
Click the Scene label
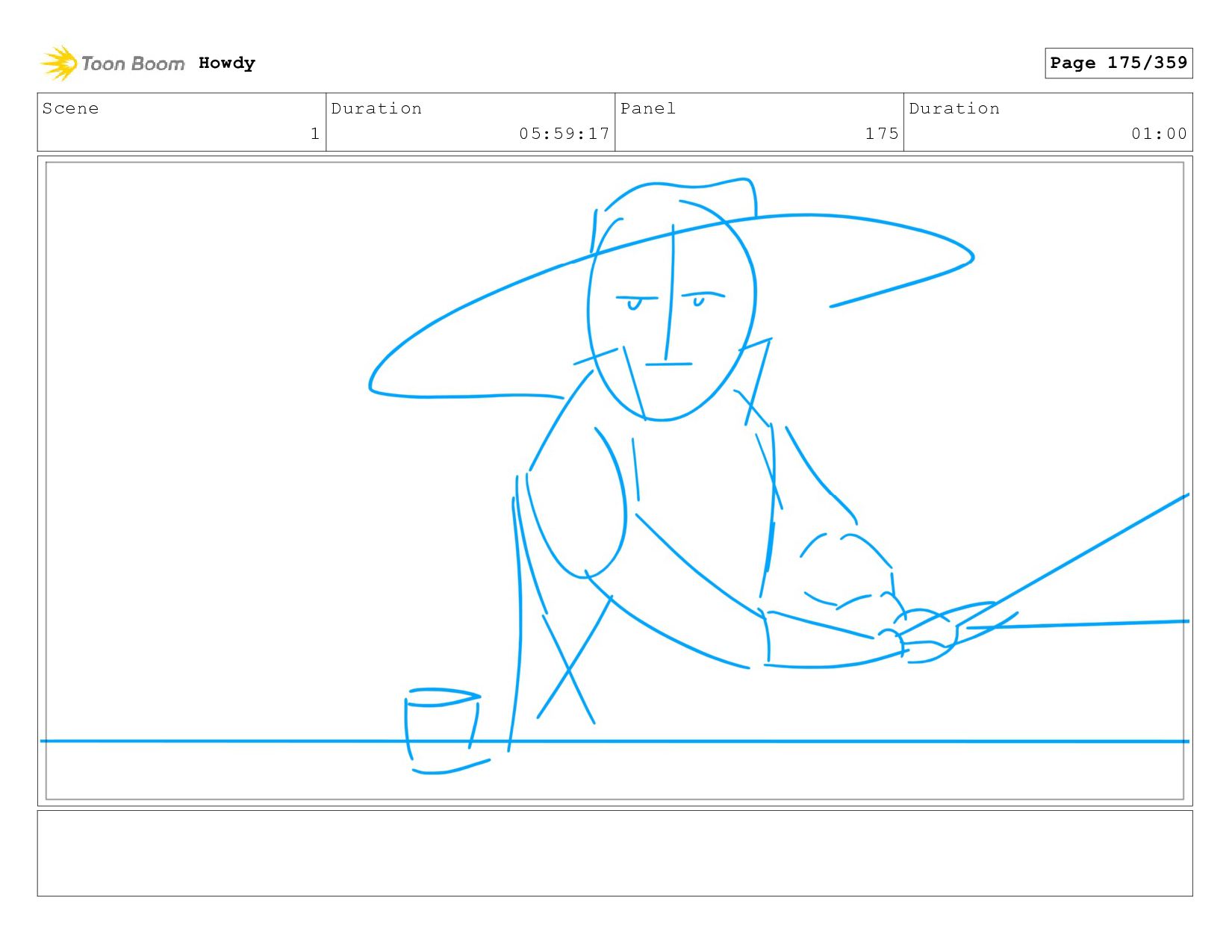[x=70, y=109]
